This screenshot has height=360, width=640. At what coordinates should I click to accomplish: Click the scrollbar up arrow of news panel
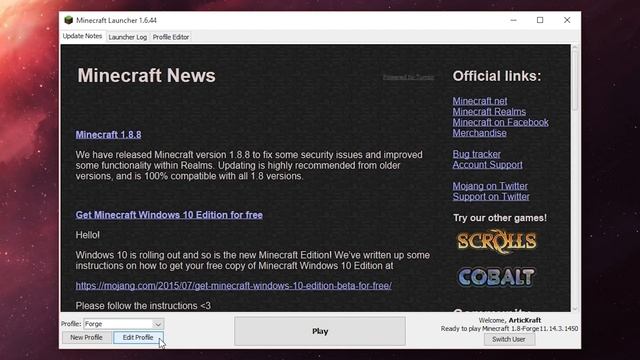click(575, 48)
